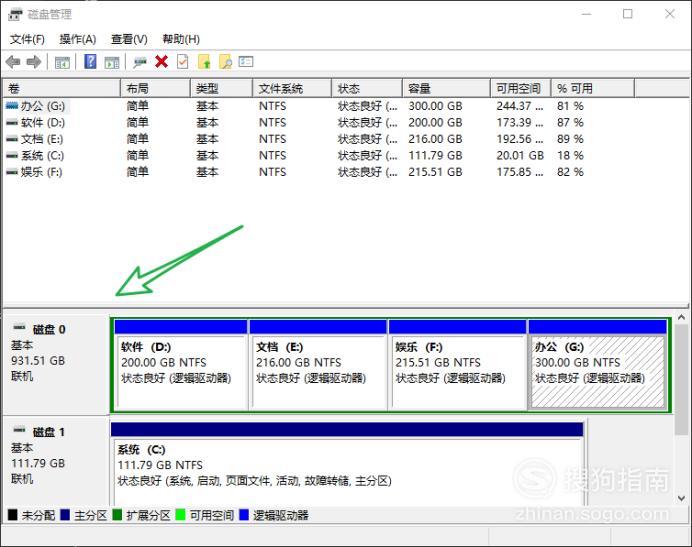Open the 查看(V) menu
Viewport: 692px width, 547px height.
pyautogui.click(x=129, y=39)
